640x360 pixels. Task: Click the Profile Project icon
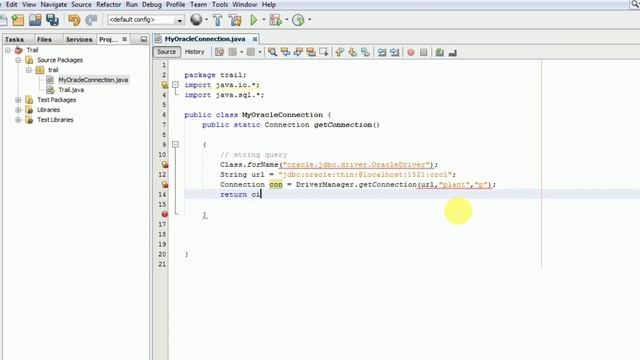[298, 20]
